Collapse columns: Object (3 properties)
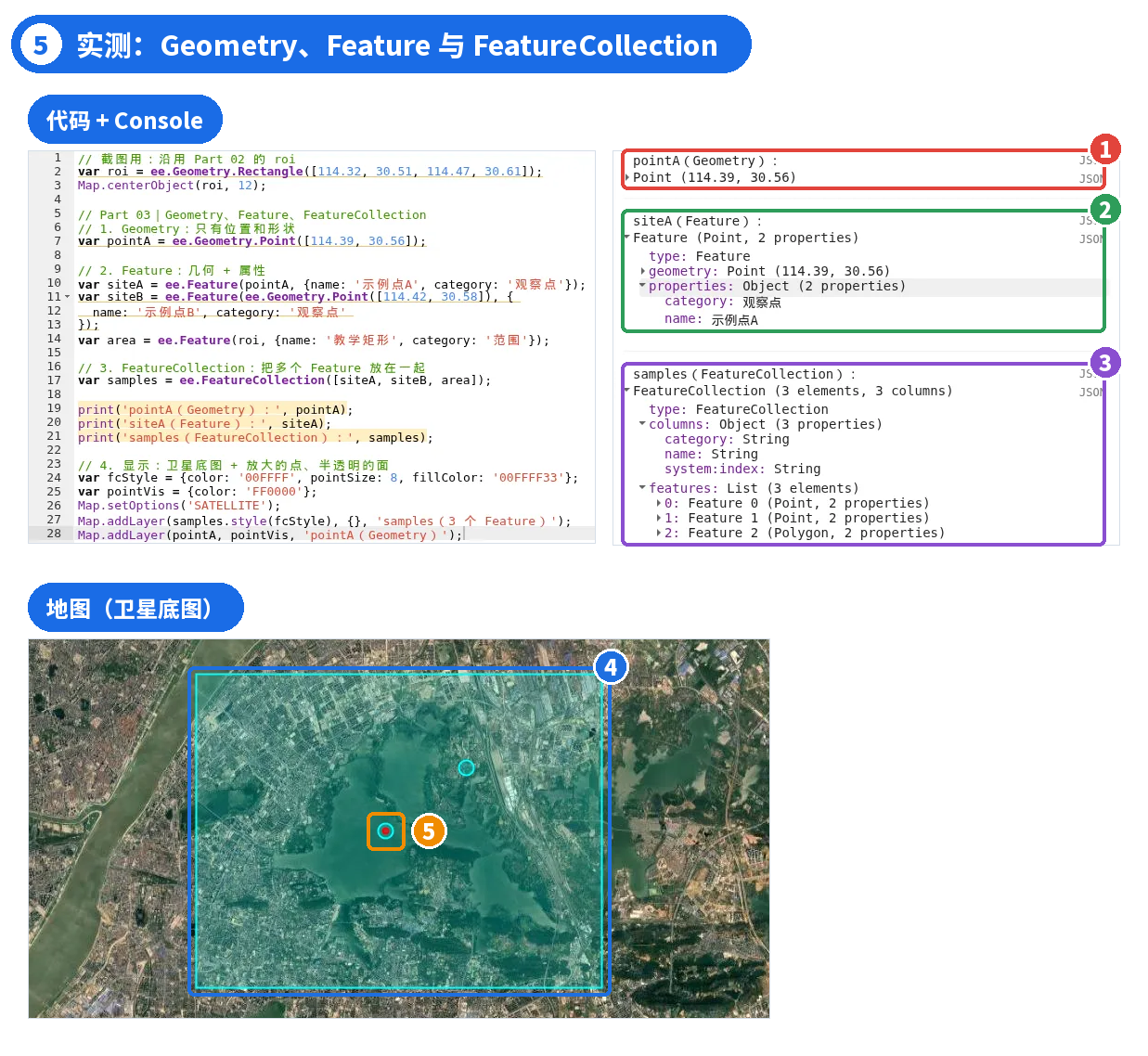The height and width of the screenshot is (1056, 1148). pos(643,424)
